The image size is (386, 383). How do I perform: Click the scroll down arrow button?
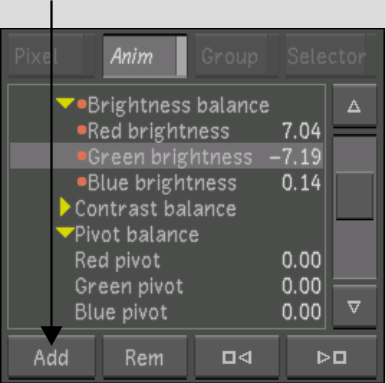point(354,307)
